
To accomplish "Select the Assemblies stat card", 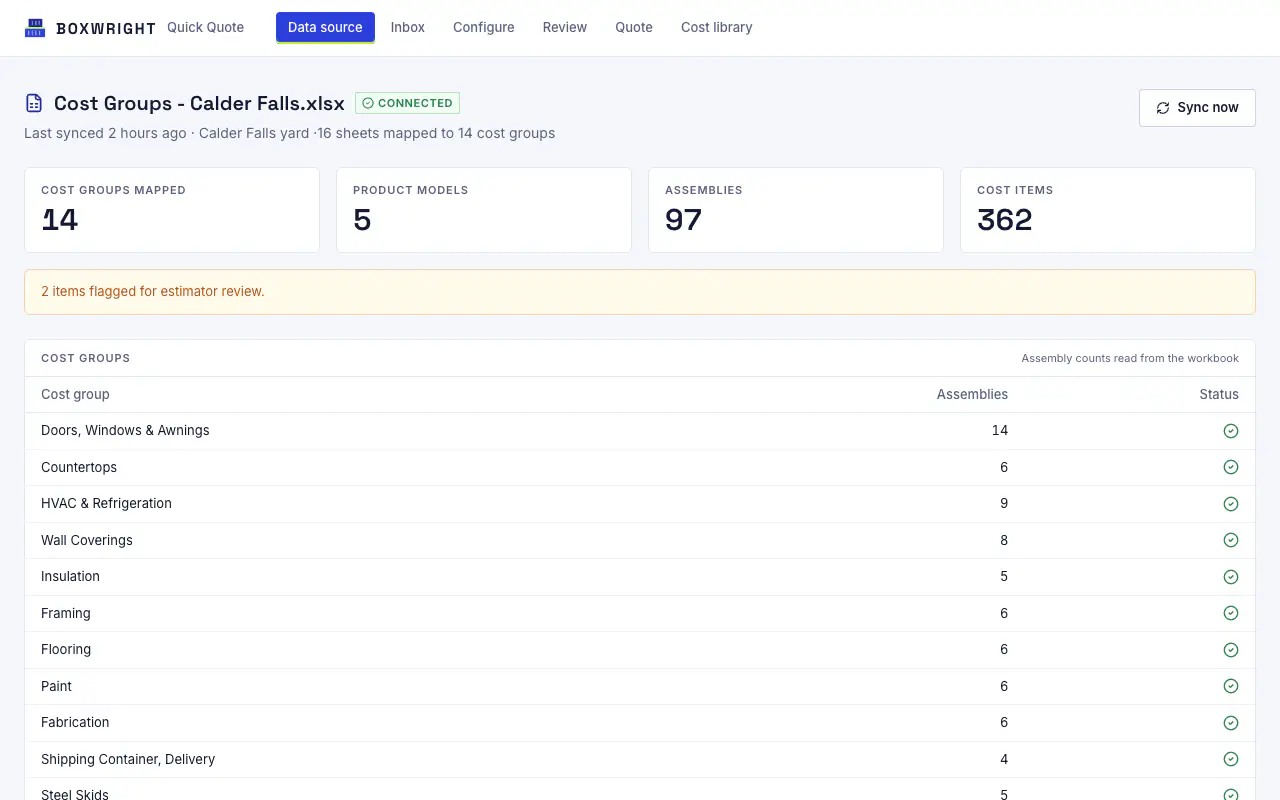I will (796, 210).
